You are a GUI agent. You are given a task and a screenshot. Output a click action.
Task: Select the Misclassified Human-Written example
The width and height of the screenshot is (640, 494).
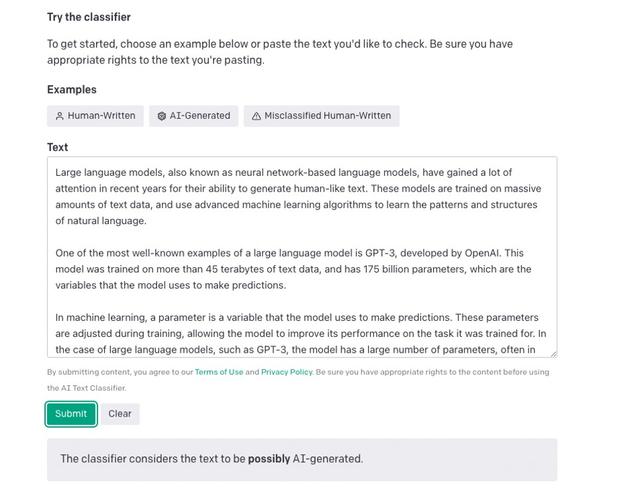(x=322, y=116)
